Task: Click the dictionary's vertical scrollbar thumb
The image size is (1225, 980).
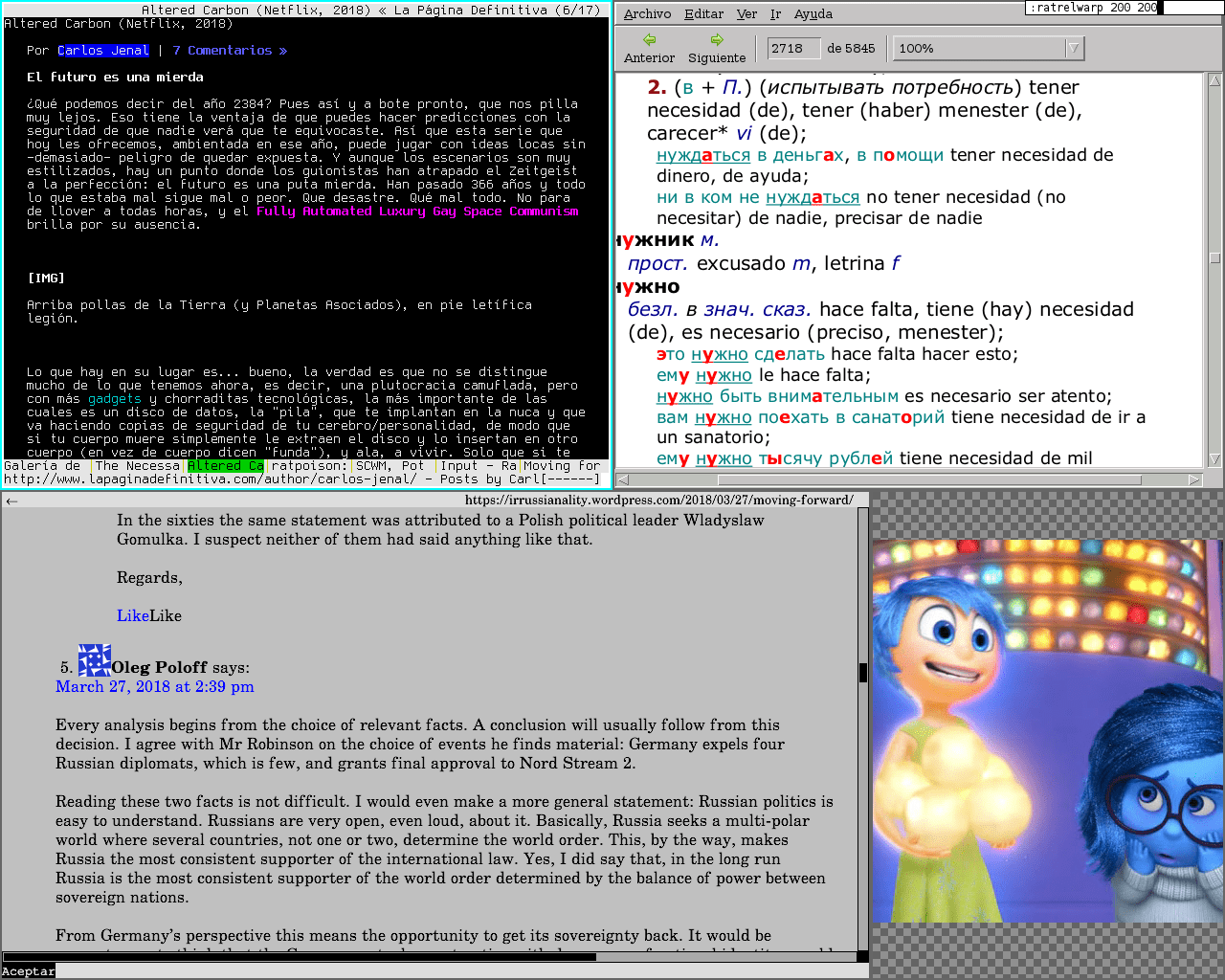Action: click(1215, 257)
